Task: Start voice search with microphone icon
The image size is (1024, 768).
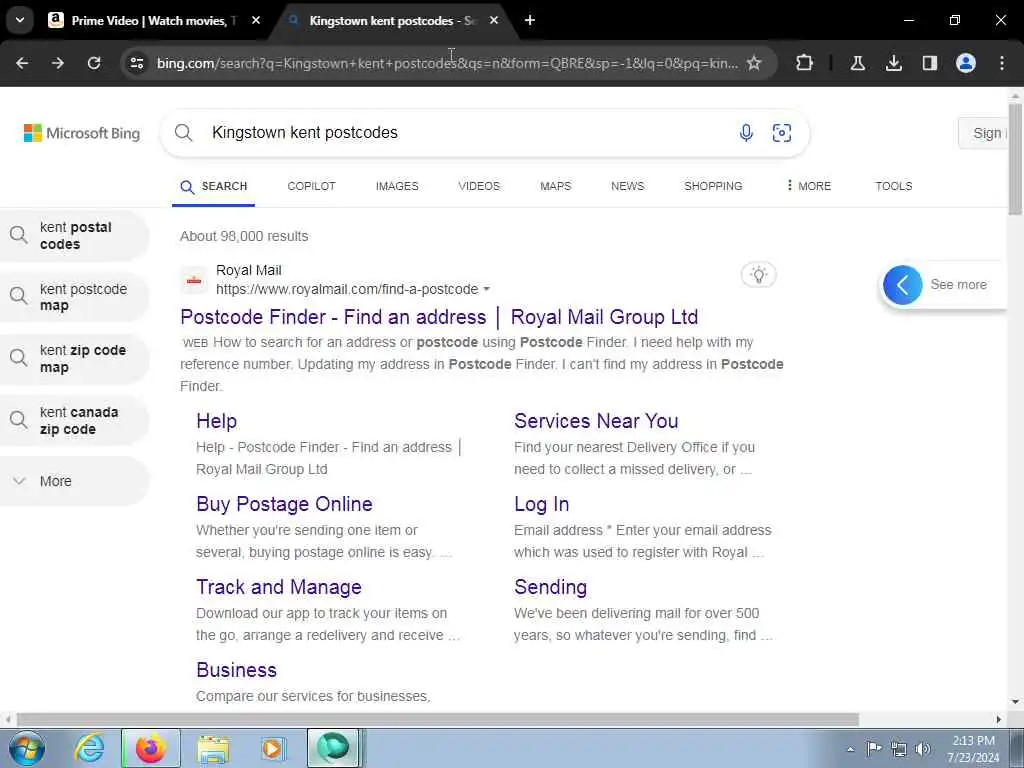Action: [x=746, y=133]
